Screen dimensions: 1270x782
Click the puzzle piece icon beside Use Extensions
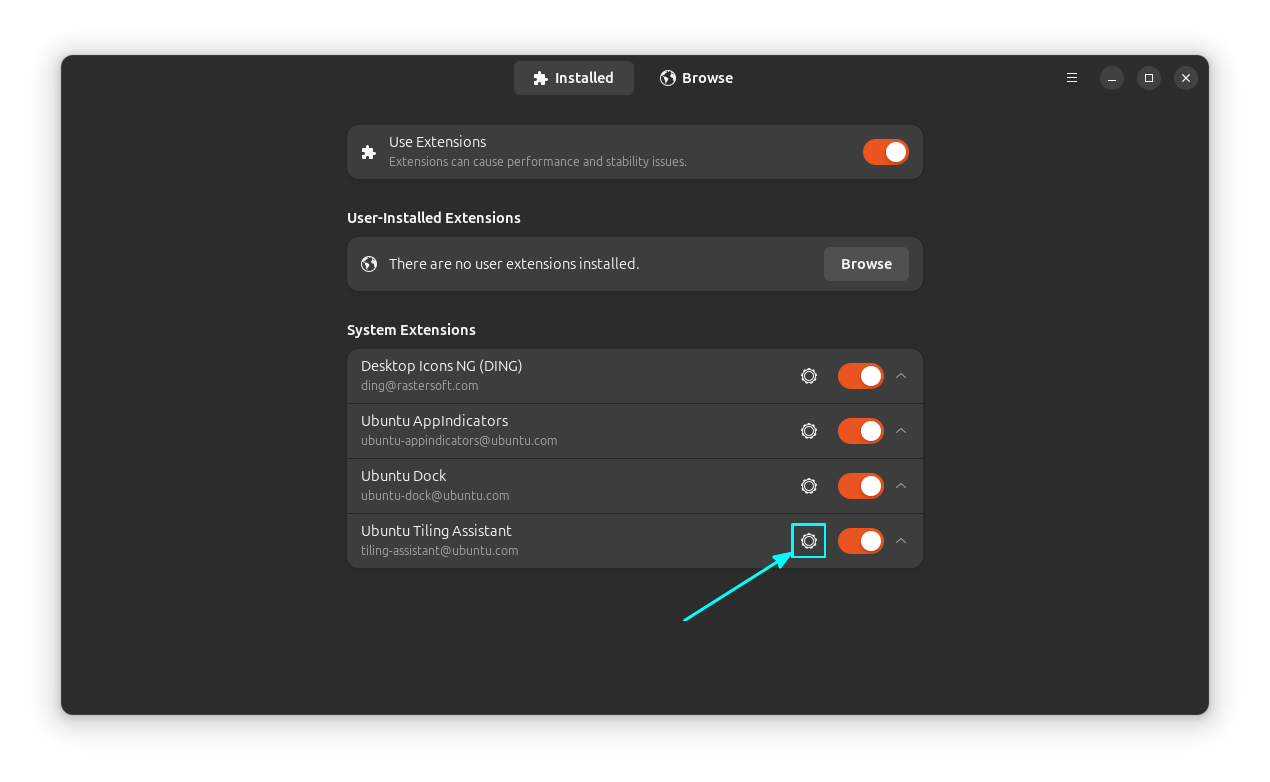369,152
